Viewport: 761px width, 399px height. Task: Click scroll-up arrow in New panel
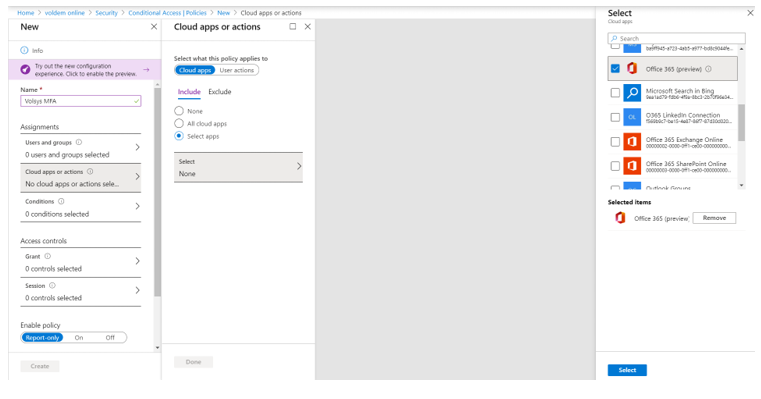coord(157,84)
